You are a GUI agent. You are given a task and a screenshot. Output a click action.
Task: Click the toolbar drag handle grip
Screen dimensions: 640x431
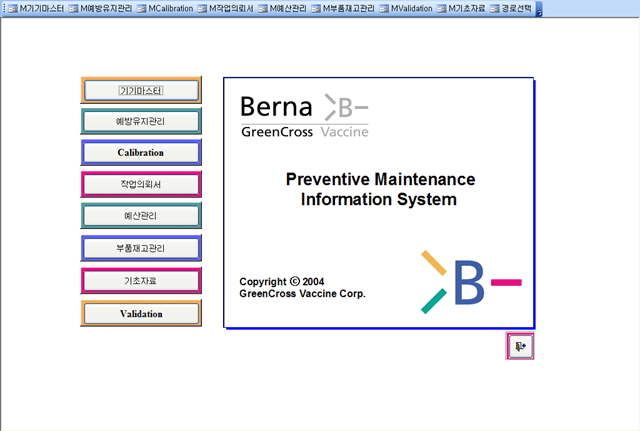click(4, 9)
